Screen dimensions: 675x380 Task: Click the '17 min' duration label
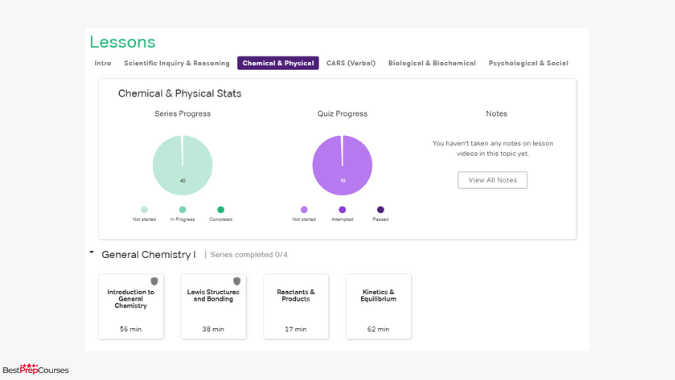[x=296, y=329]
